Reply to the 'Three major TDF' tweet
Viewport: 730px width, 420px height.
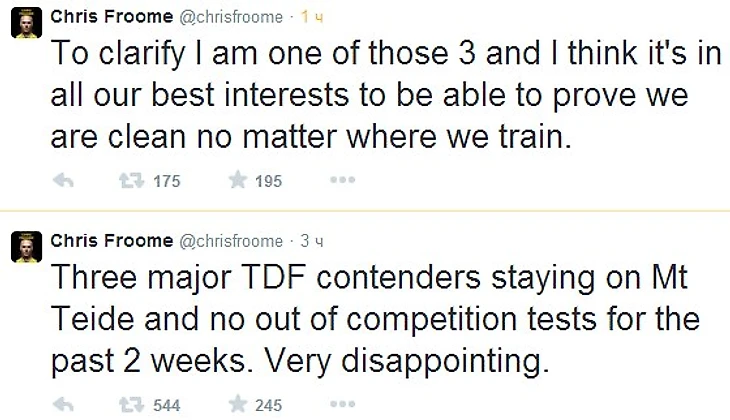coord(63,405)
